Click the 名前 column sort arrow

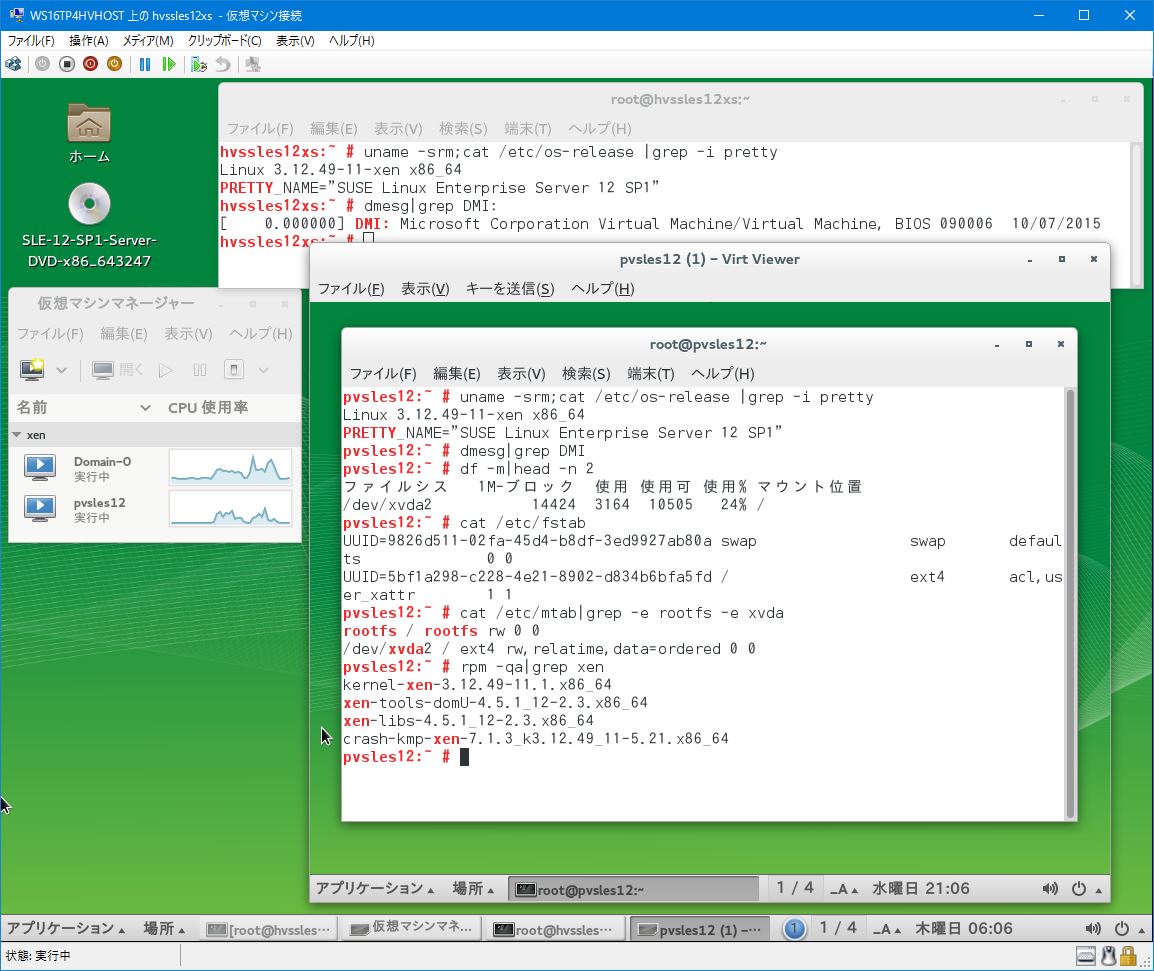(x=146, y=408)
